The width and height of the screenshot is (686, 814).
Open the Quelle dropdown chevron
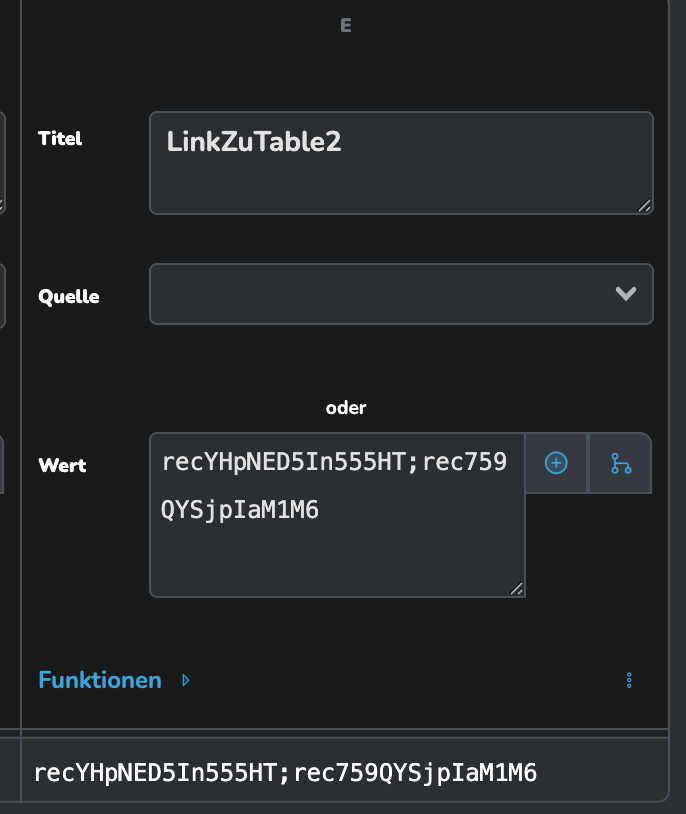(626, 294)
